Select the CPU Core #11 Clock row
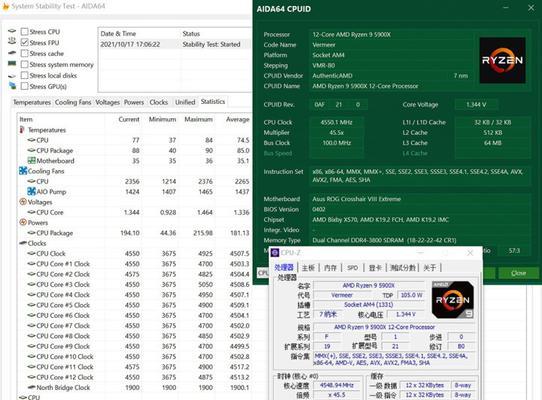542x400 pixels. coord(134,367)
